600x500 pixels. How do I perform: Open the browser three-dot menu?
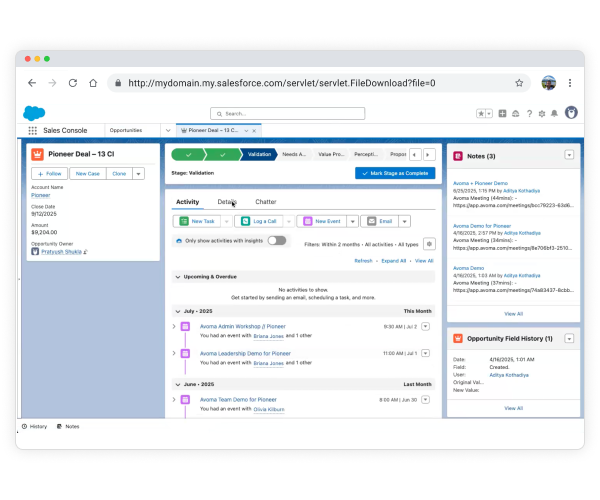point(570,83)
